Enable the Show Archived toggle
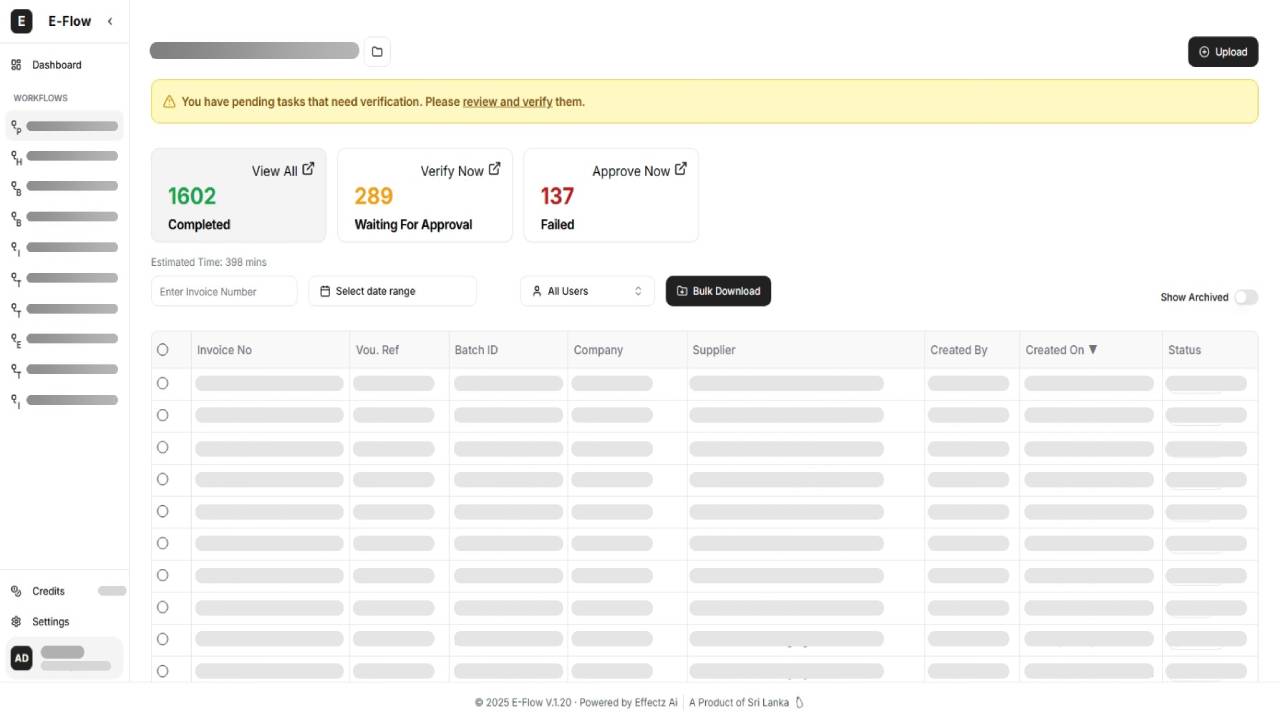This screenshot has height=720, width=1280. 1246,297
